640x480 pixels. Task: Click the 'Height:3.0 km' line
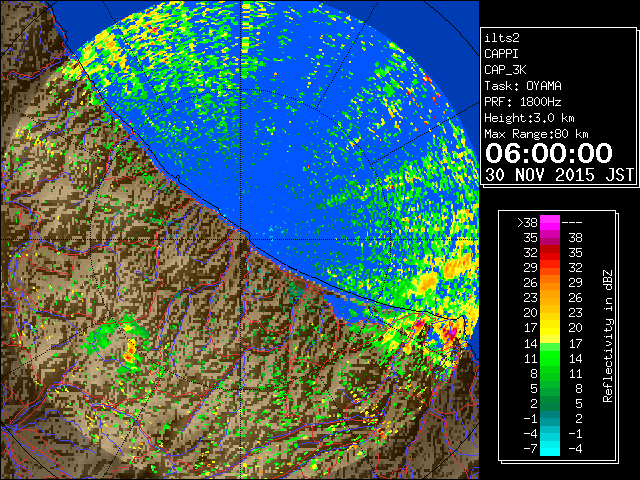coord(529,118)
